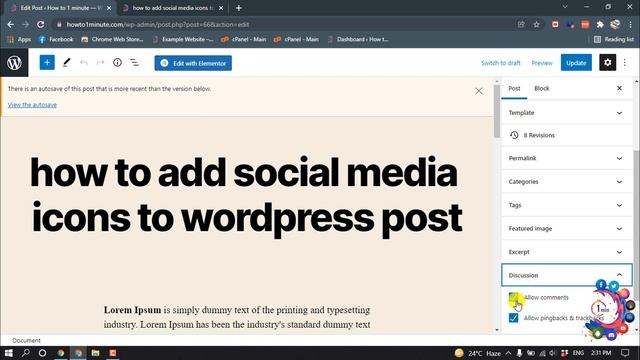This screenshot has height=360, width=640.
Task: Open the Dashboard bookmark
Action: 358,39
